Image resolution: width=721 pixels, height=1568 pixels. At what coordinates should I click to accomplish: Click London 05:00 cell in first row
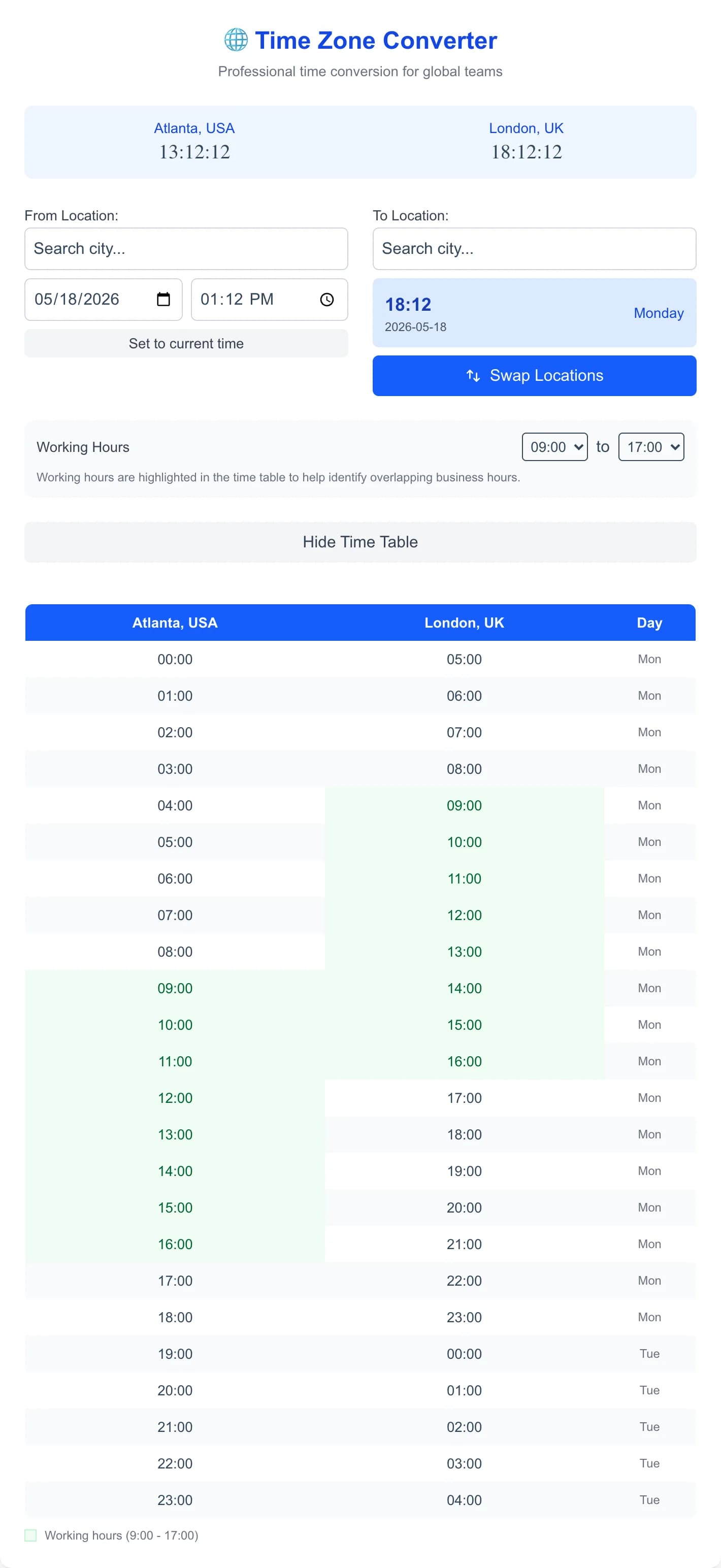click(x=464, y=659)
